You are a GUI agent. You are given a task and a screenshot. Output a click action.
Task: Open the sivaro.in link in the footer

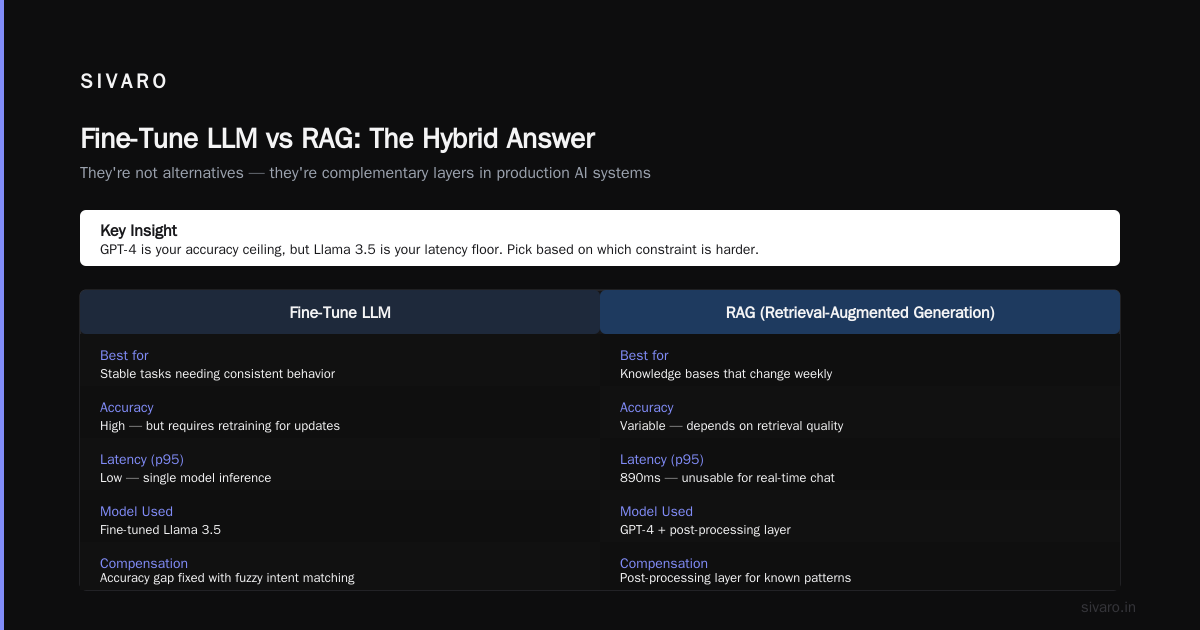pos(1109,607)
